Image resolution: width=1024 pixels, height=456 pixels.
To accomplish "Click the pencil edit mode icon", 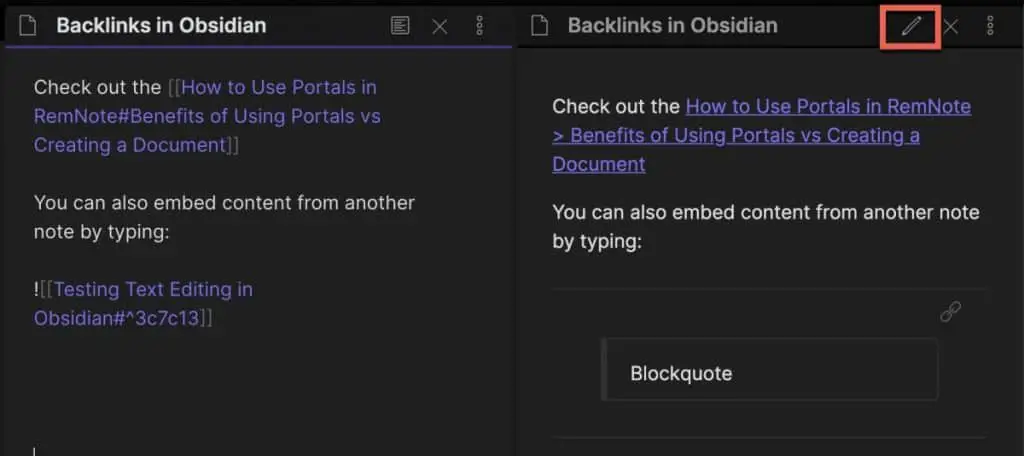I will [910, 26].
